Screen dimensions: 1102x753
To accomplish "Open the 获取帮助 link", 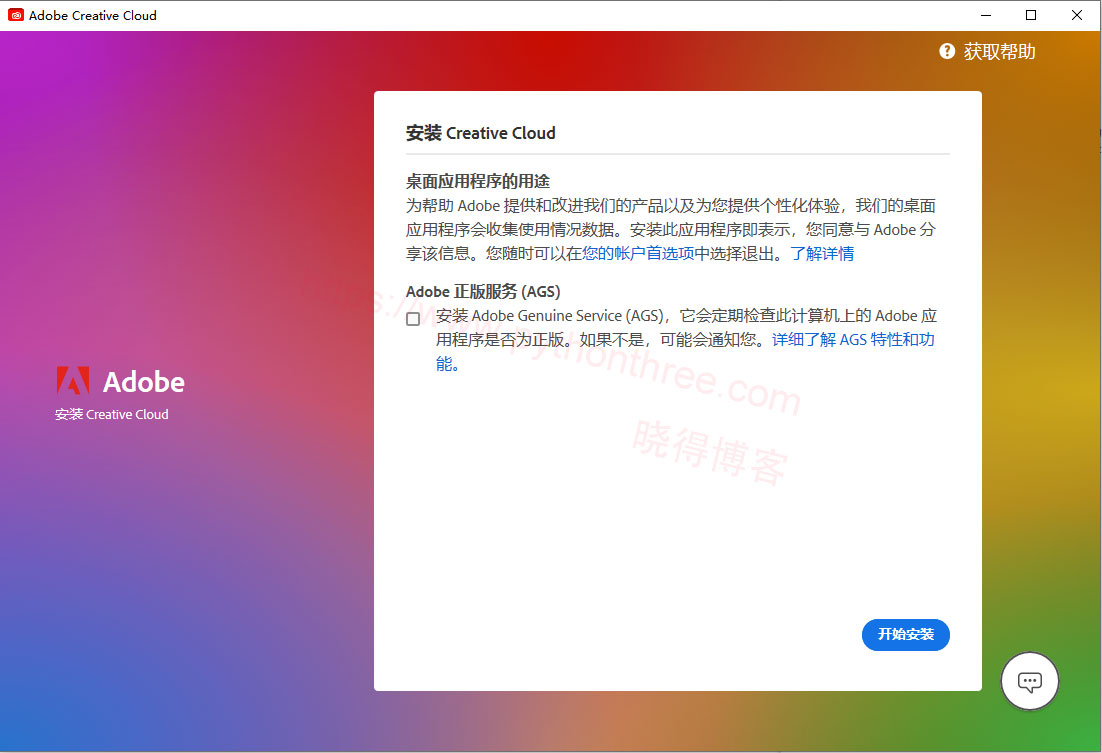I will tap(999, 51).
